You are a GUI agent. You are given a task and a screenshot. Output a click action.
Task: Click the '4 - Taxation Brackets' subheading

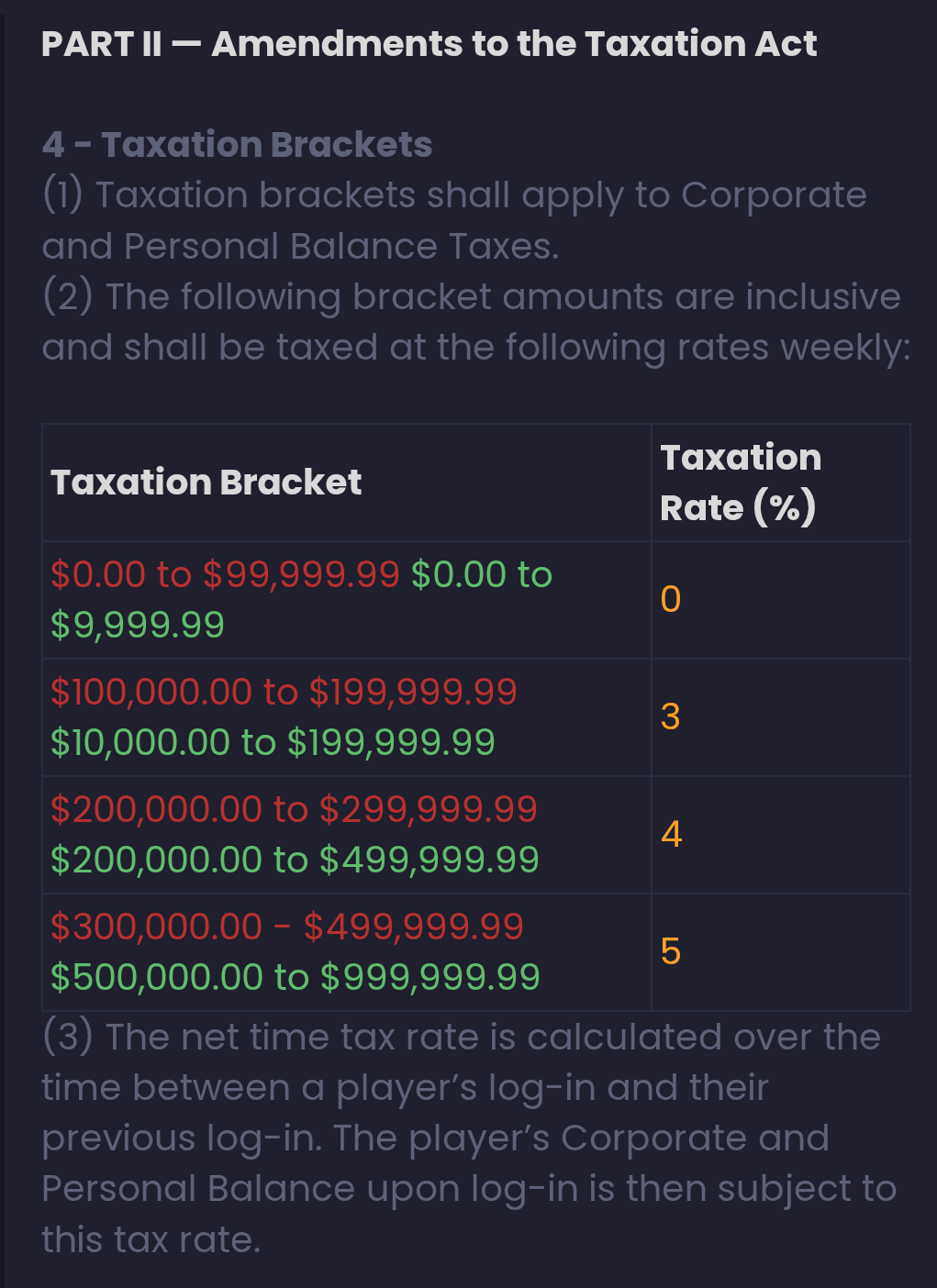pos(237,145)
